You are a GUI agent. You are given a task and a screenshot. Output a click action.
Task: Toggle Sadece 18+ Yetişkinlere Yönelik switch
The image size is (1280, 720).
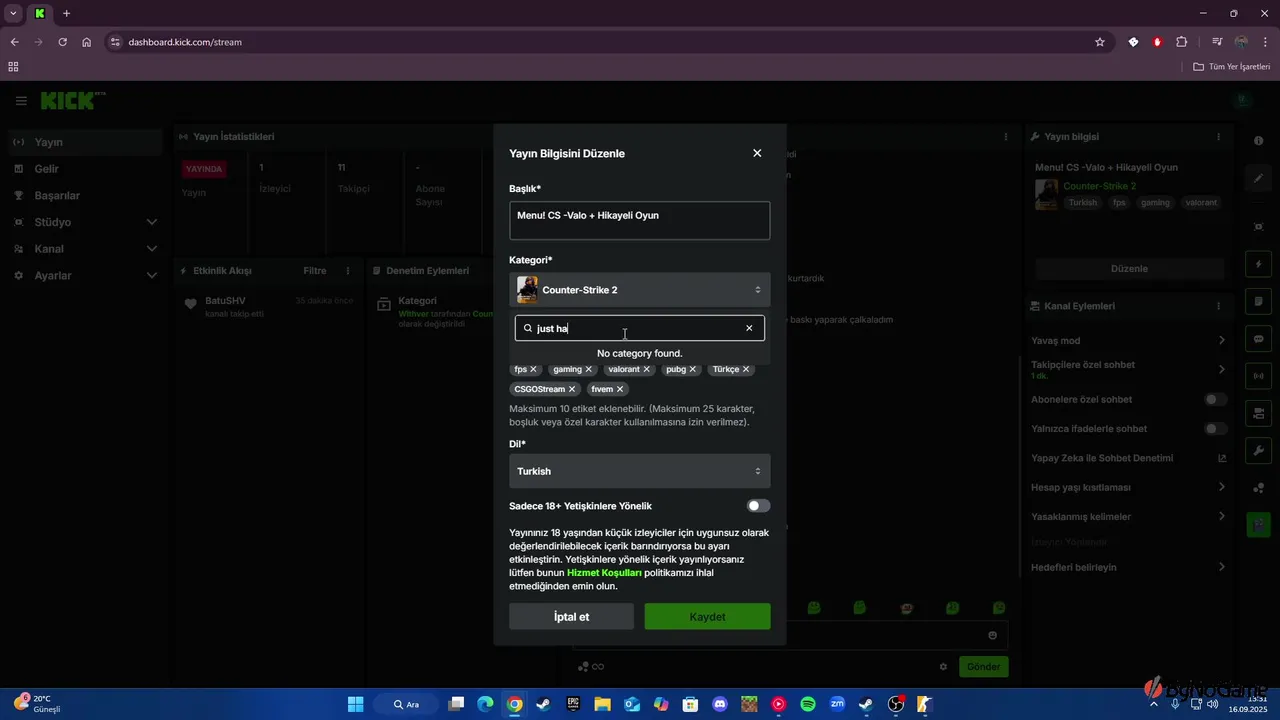tap(758, 506)
